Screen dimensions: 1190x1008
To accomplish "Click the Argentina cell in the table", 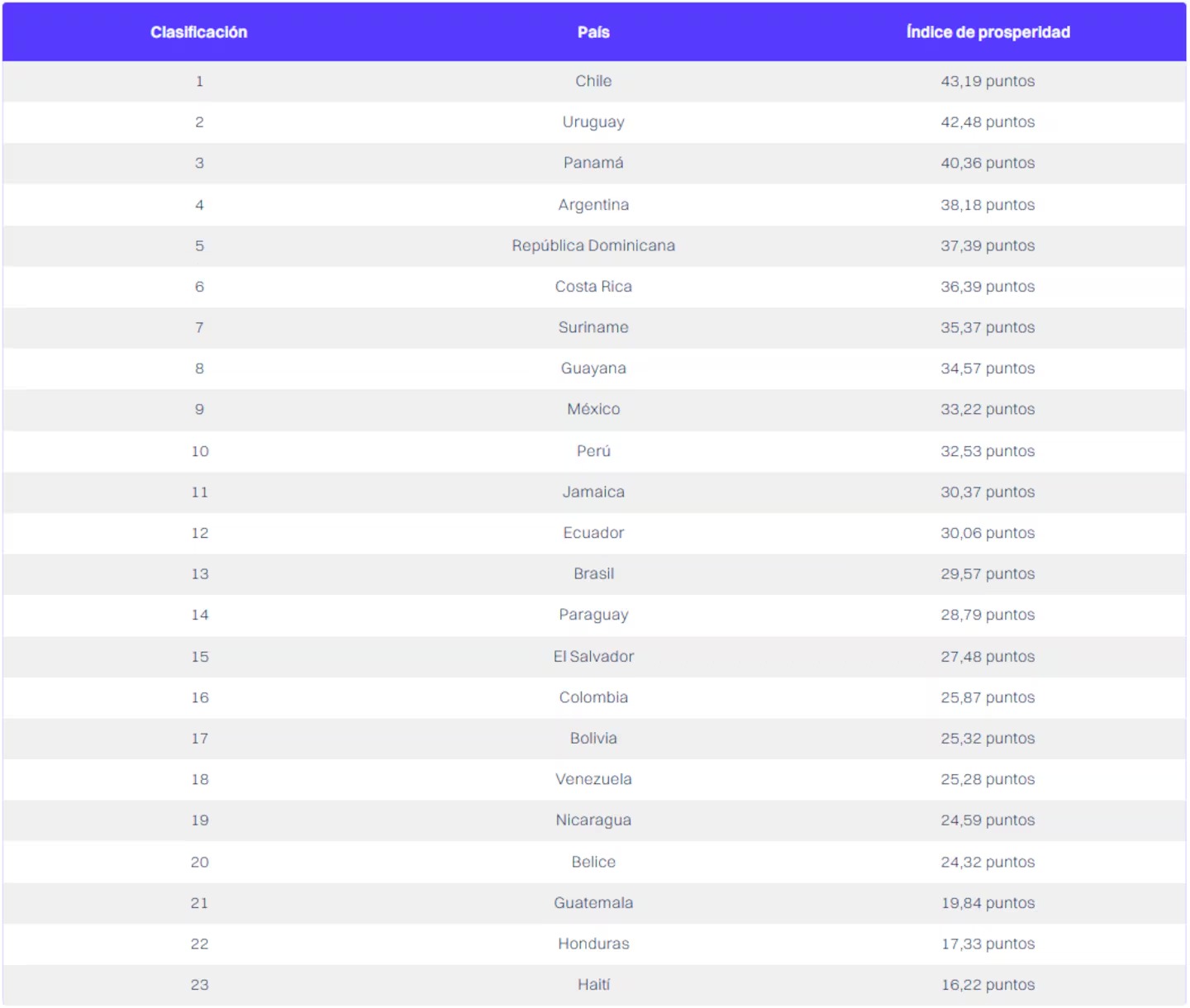I will pyautogui.click(x=593, y=205).
